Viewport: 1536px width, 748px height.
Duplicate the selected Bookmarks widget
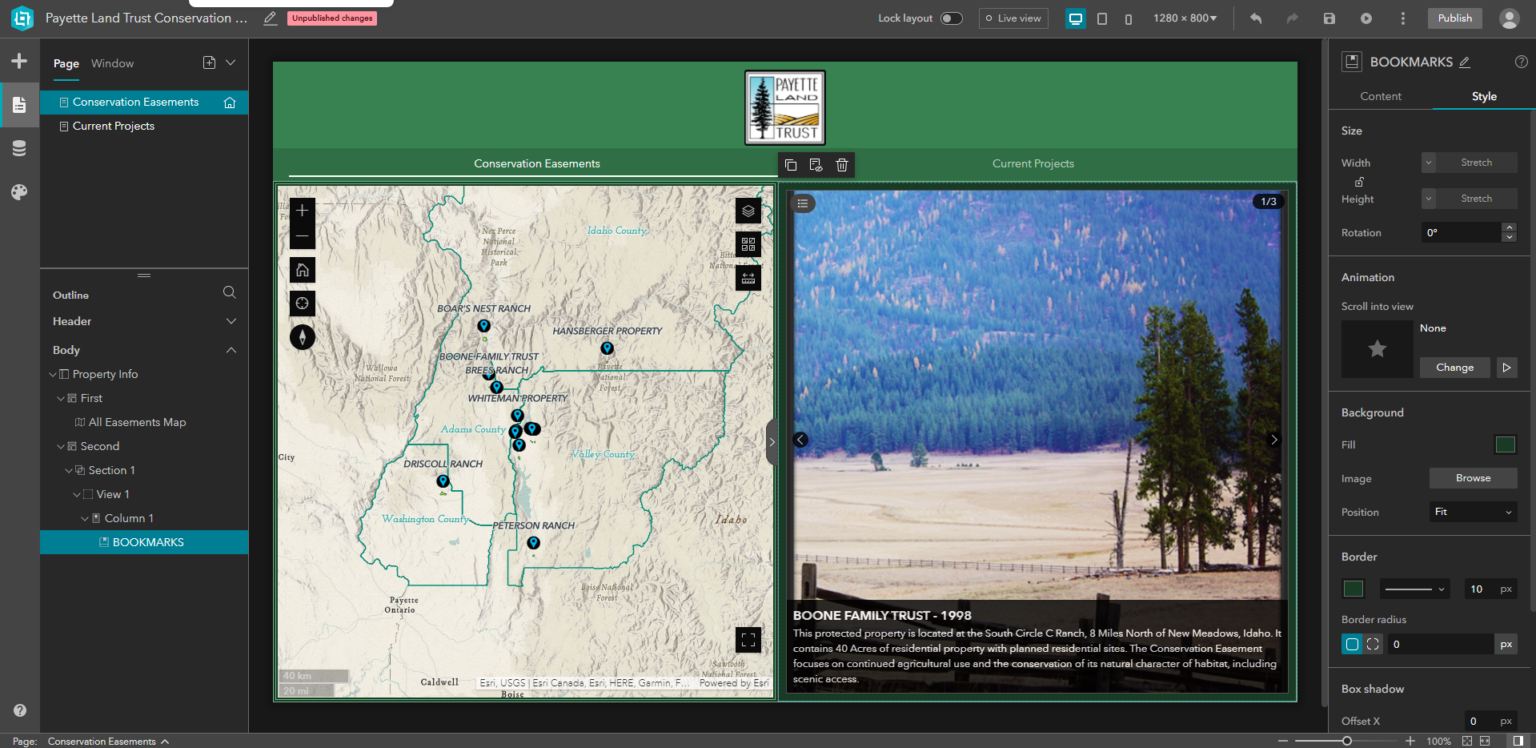[x=790, y=164]
